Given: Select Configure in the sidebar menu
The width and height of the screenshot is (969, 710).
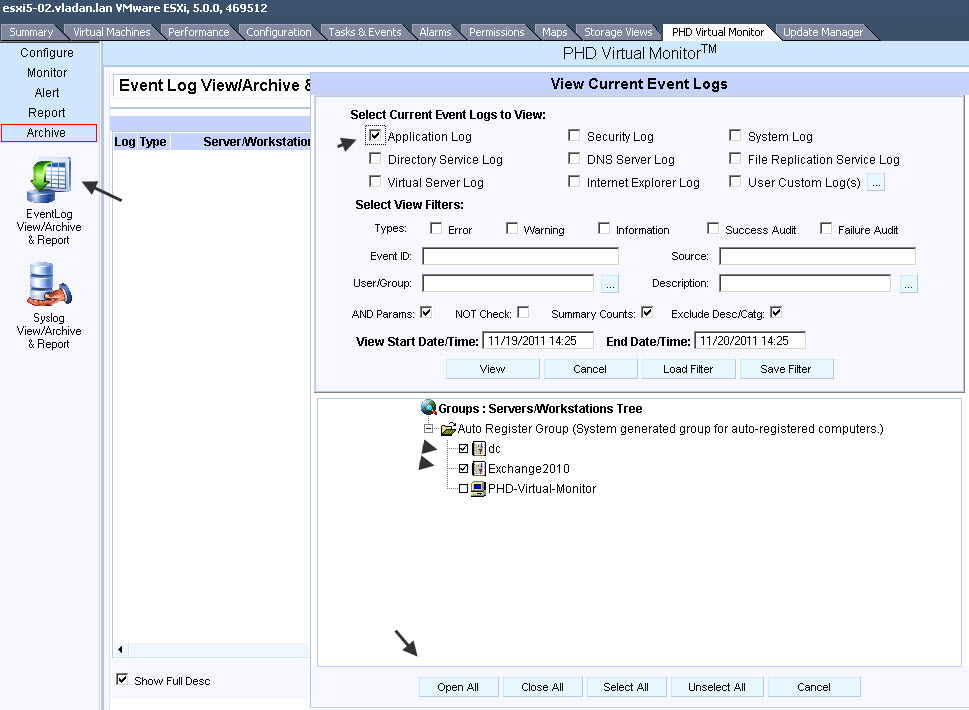Looking at the screenshot, I should [47, 53].
